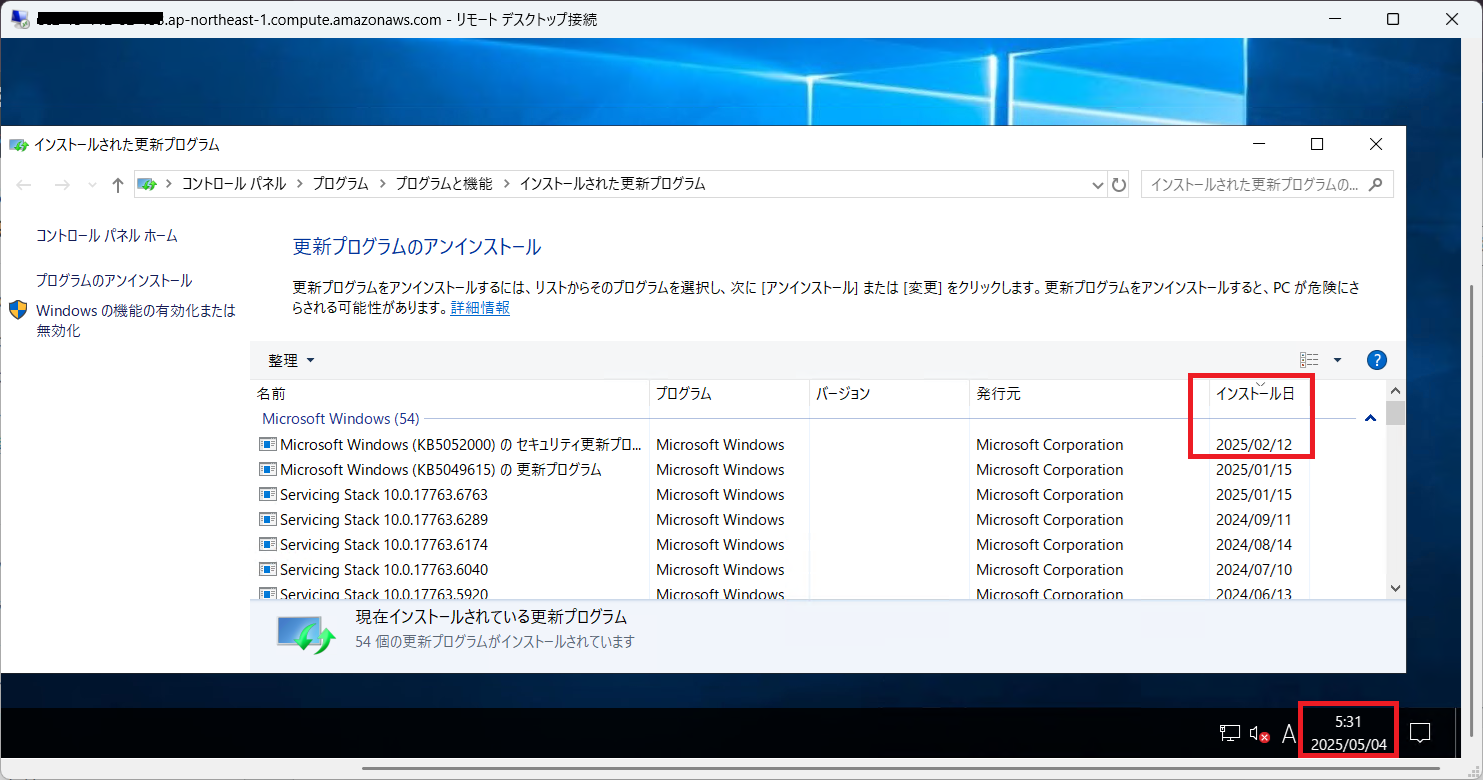The image size is (1483, 780).
Task: Open the notification action center icon
Action: (1419, 733)
